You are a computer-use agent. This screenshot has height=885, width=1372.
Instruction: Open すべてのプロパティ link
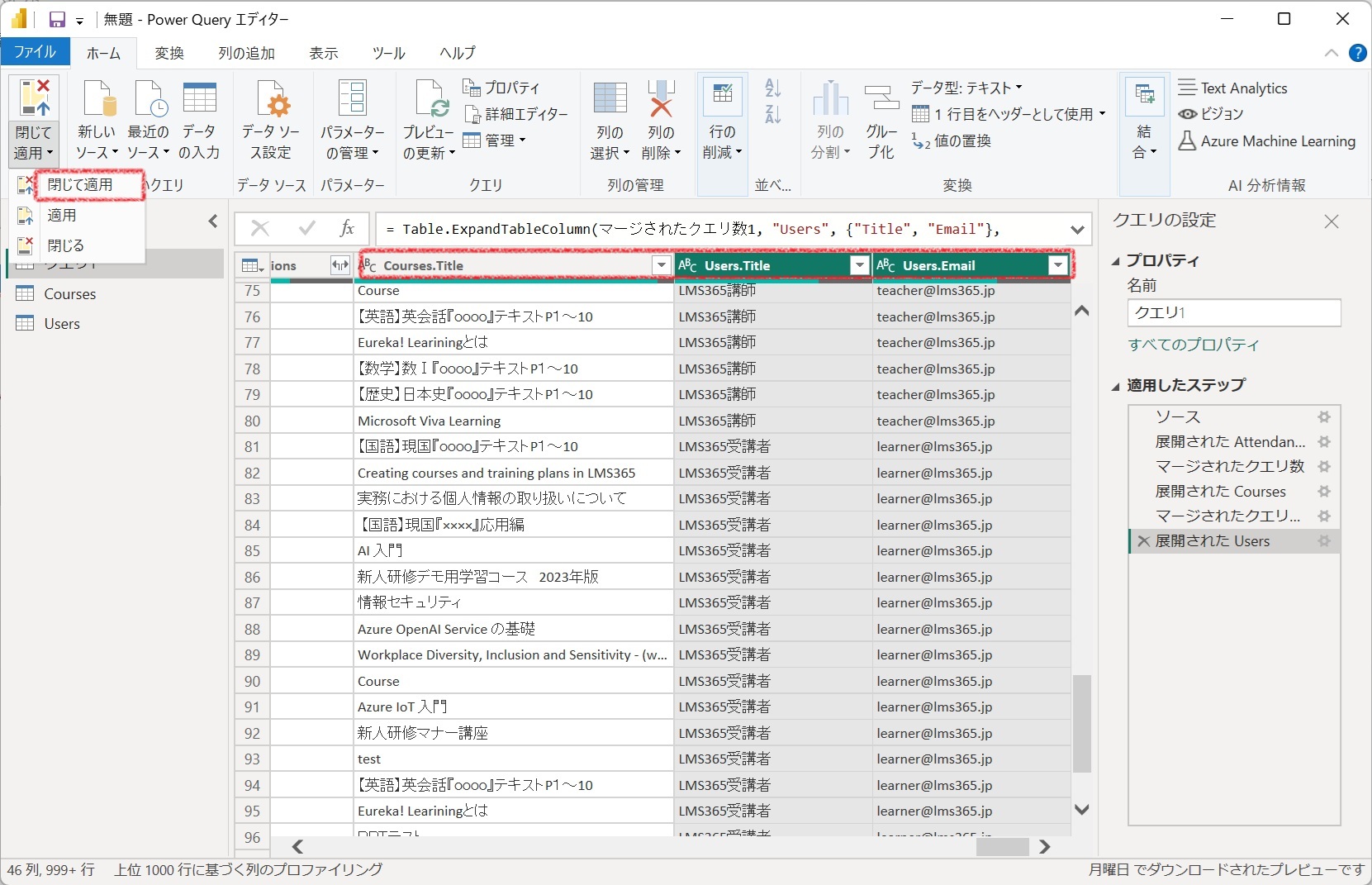(1194, 345)
